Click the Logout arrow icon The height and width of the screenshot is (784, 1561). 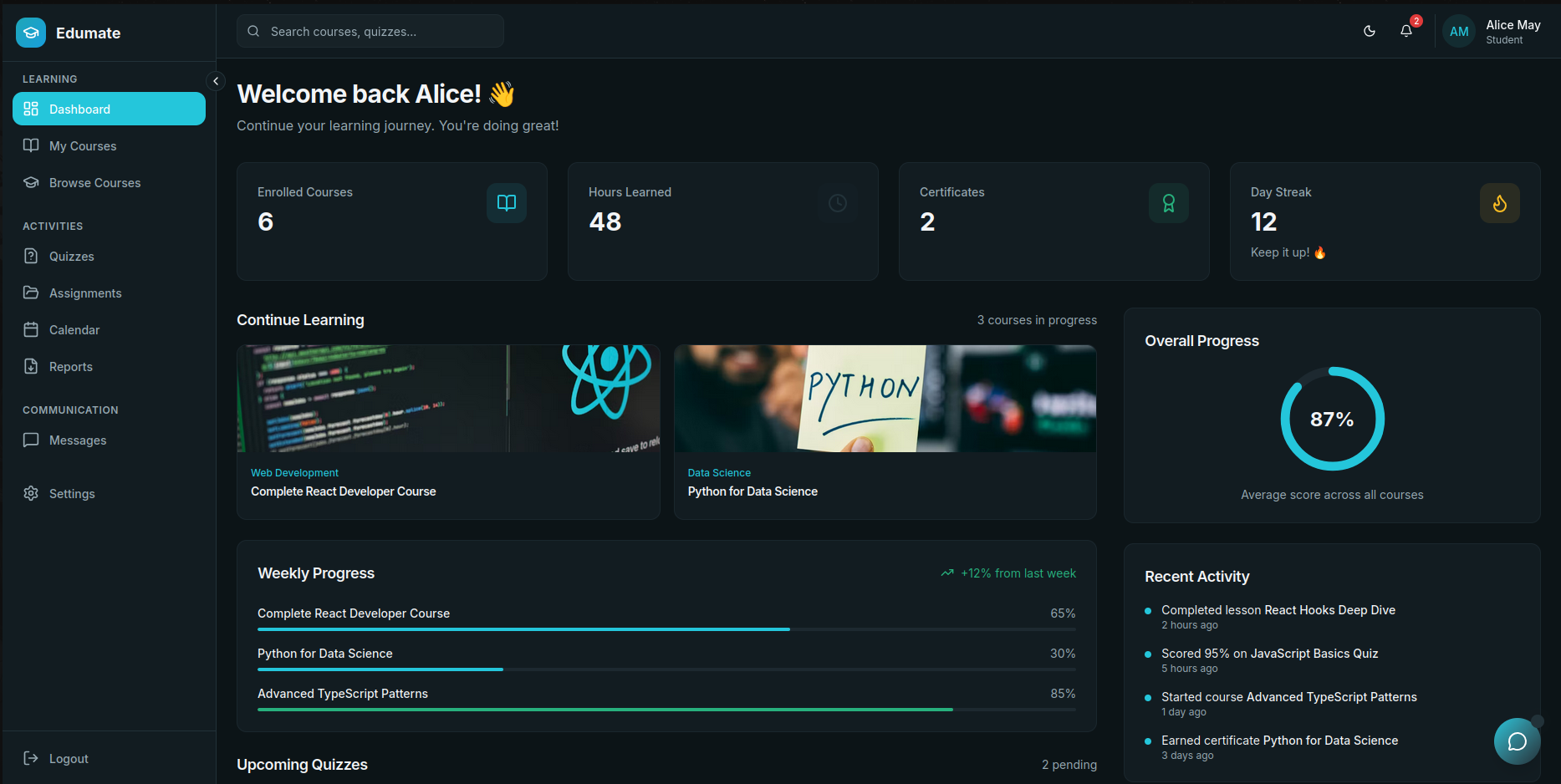pyautogui.click(x=31, y=758)
